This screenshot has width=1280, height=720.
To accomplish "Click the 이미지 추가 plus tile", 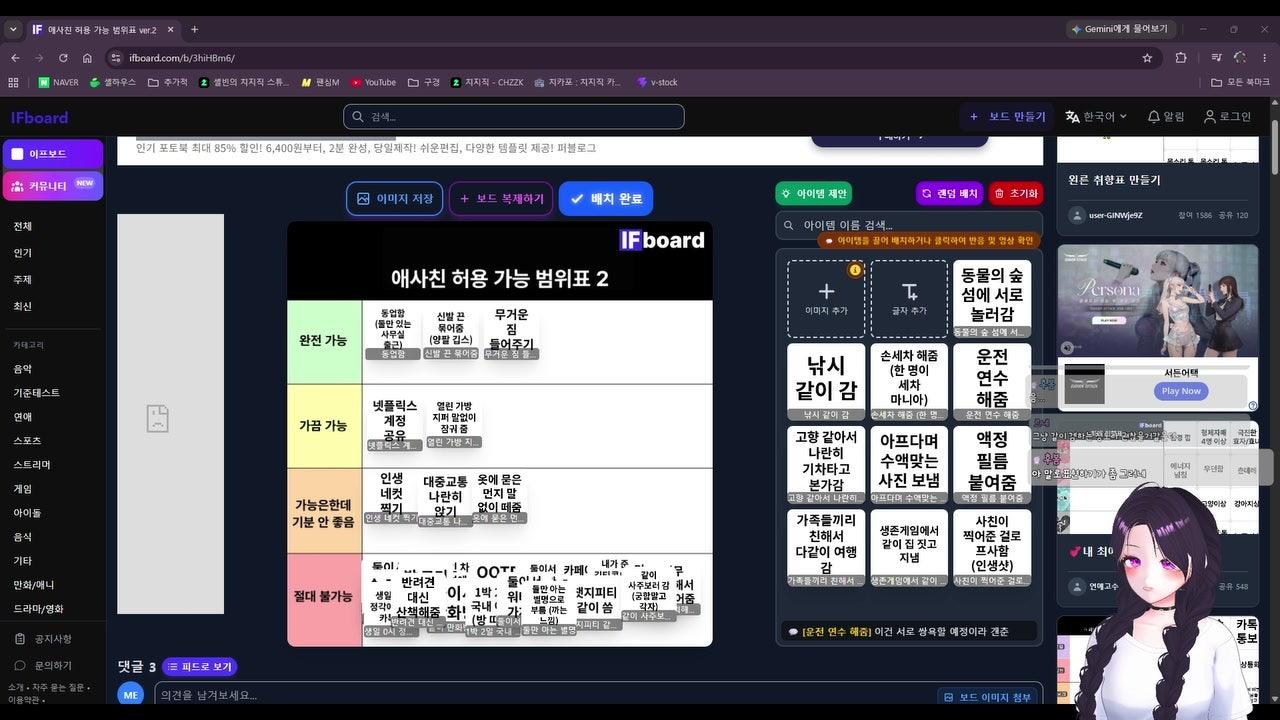I will (x=826, y=299).
